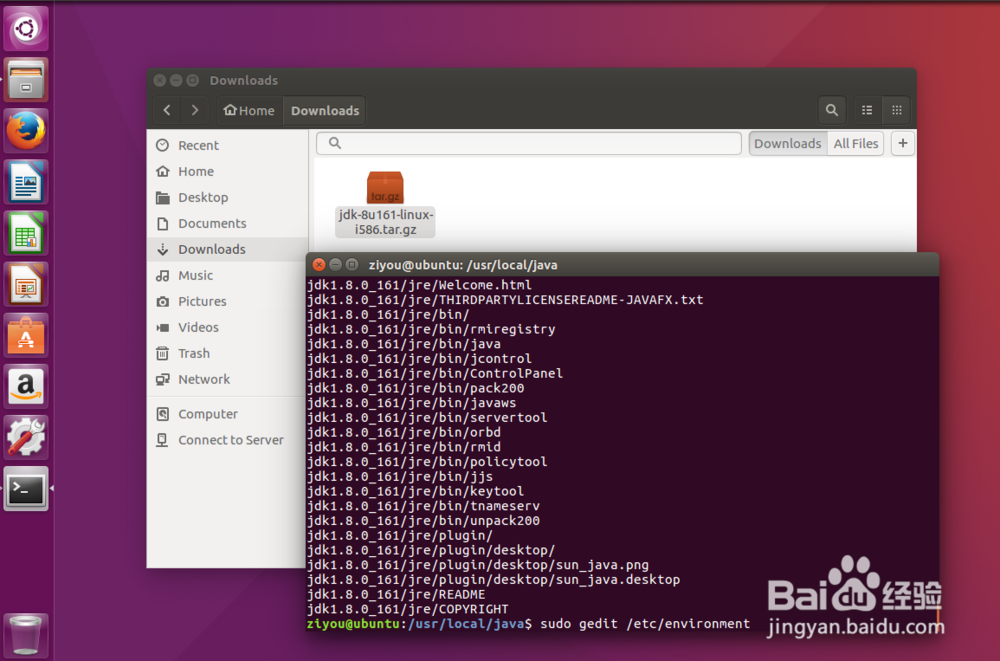Add a search criterion with plus button

(902, 144)
